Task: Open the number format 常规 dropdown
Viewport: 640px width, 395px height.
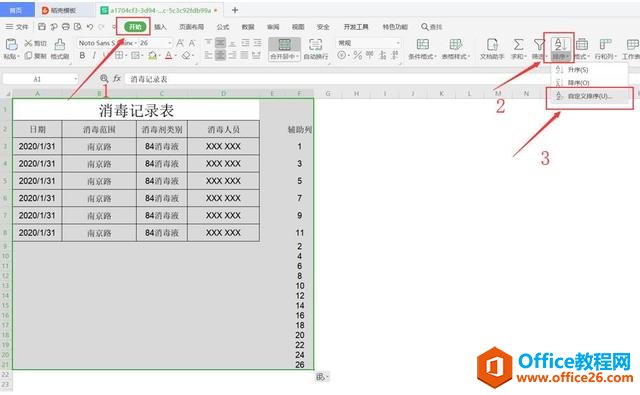Action: [x=398, y=43]
